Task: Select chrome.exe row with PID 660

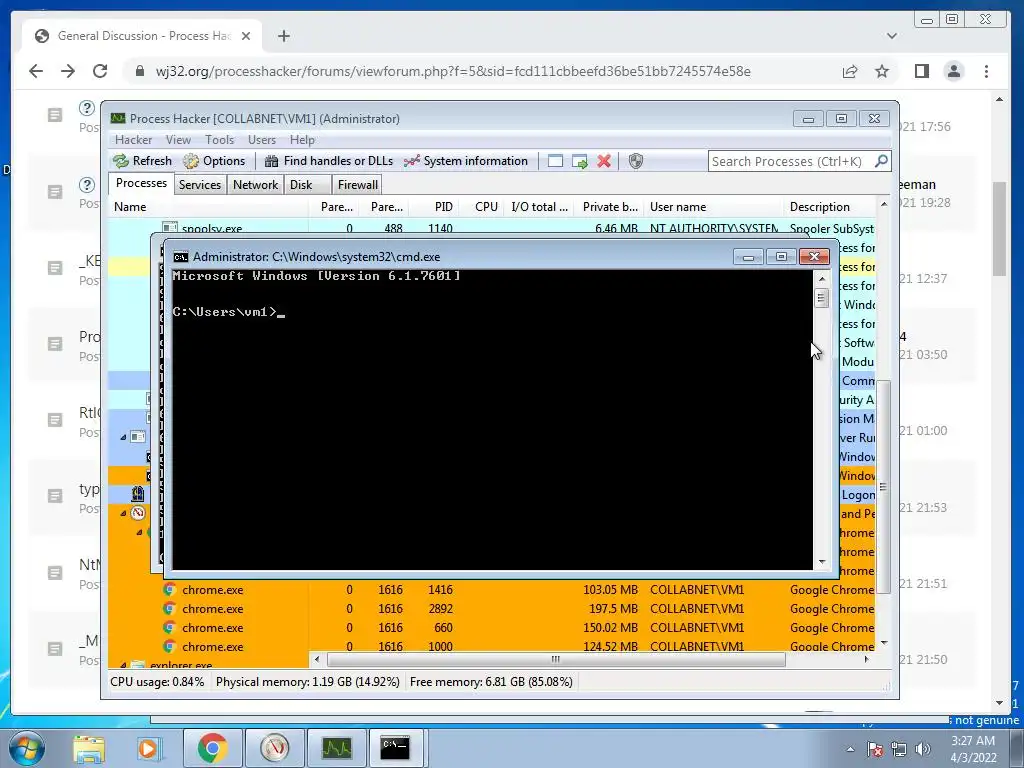Action: tap(491, 628)
